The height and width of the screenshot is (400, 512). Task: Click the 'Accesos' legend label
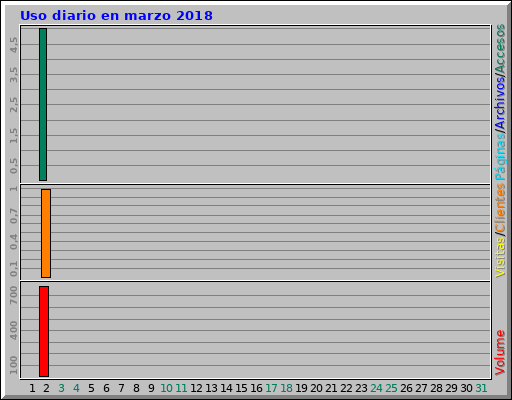[500, 49]
